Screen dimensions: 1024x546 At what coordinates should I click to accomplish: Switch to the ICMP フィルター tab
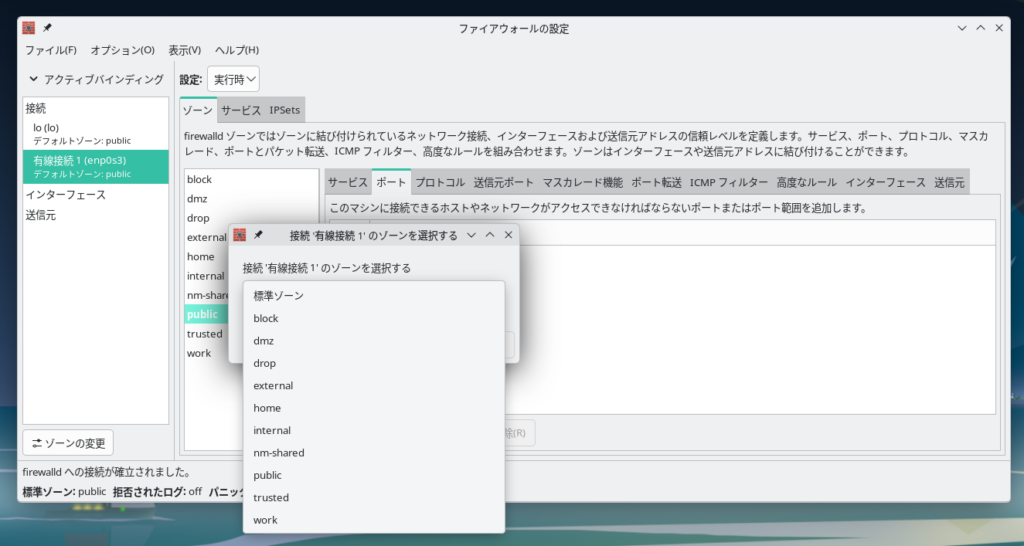coord(728,183)
